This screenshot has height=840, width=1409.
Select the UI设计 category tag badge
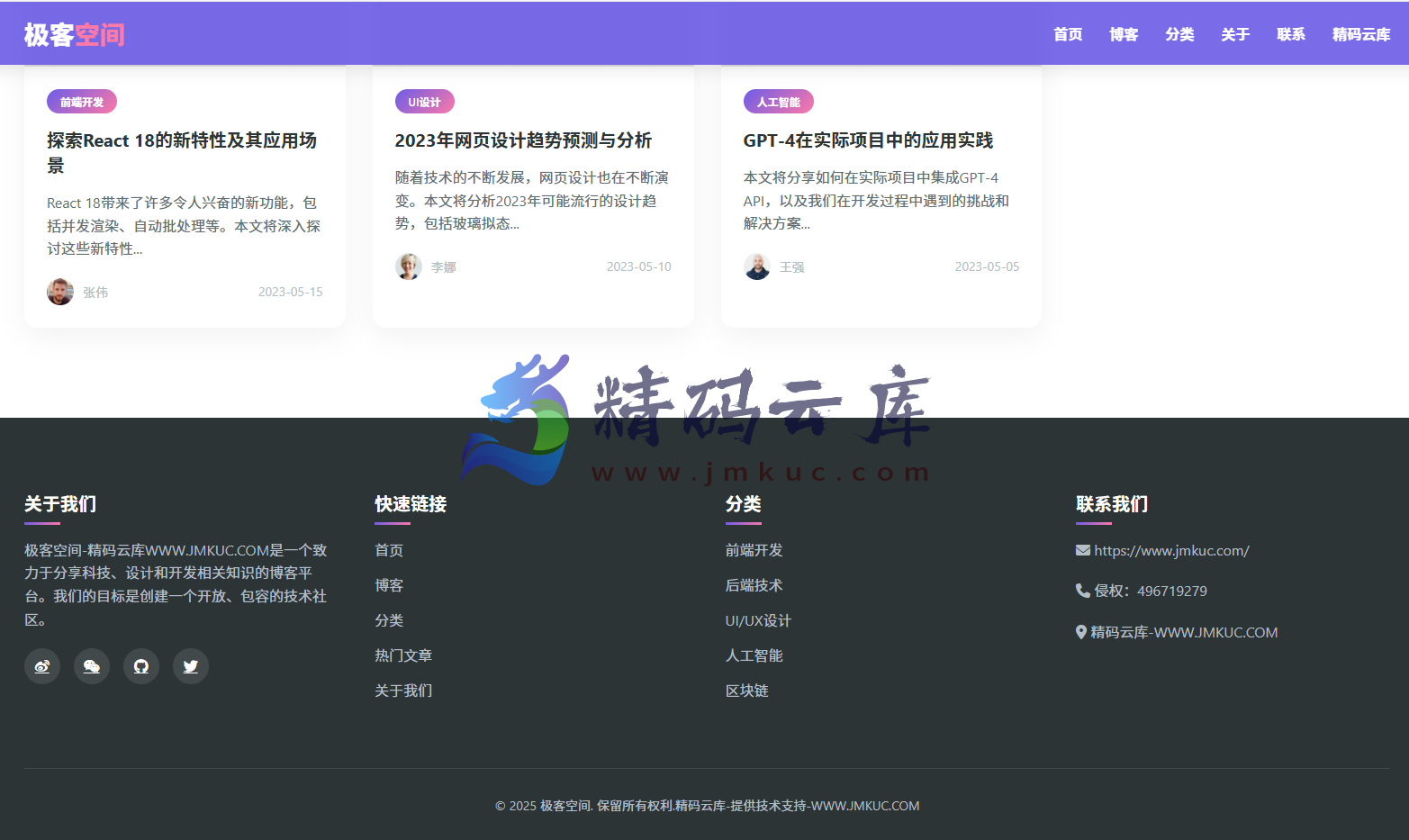[424, 102]
